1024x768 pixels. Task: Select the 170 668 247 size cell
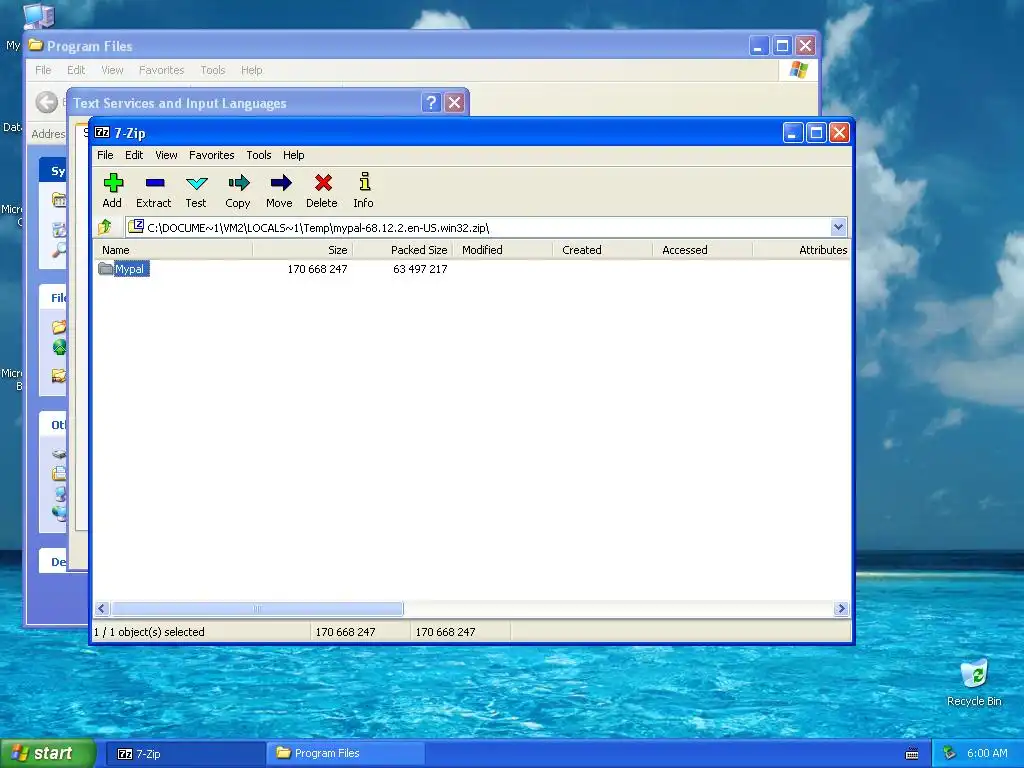click(x=317, y=269)
